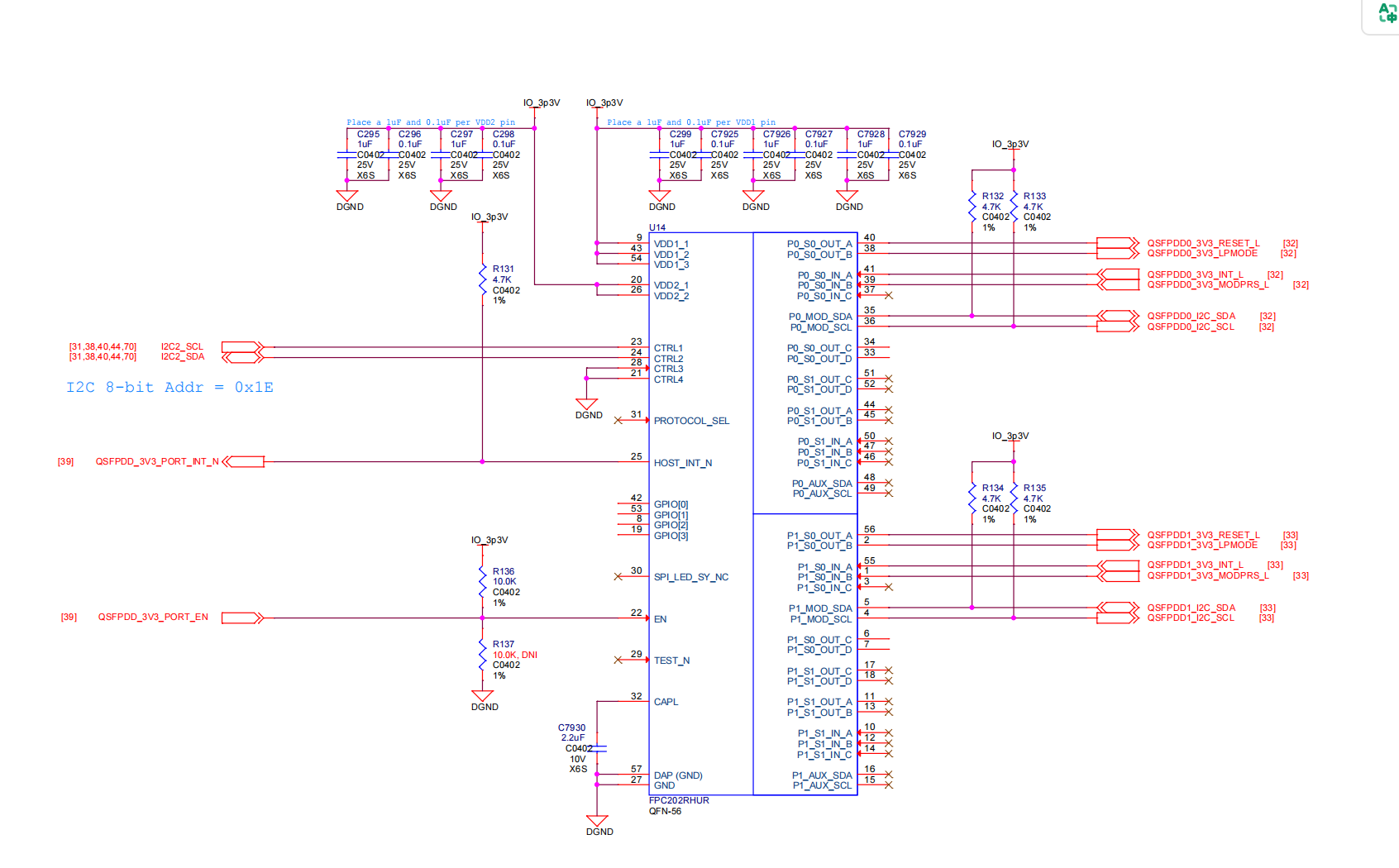The image size is (1399, 868).
Task: Select the GPIO[0] pin name
Action: [x=671, y=504]
